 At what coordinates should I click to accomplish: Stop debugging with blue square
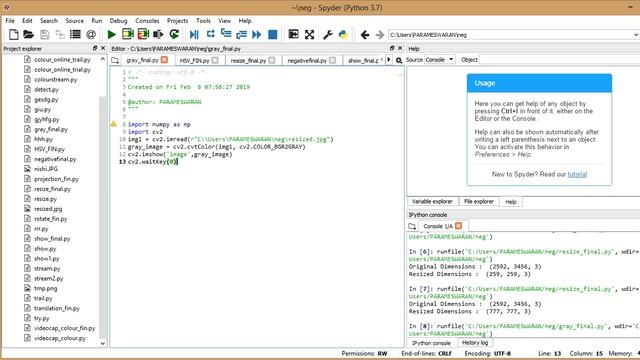(x=273, y=35)
